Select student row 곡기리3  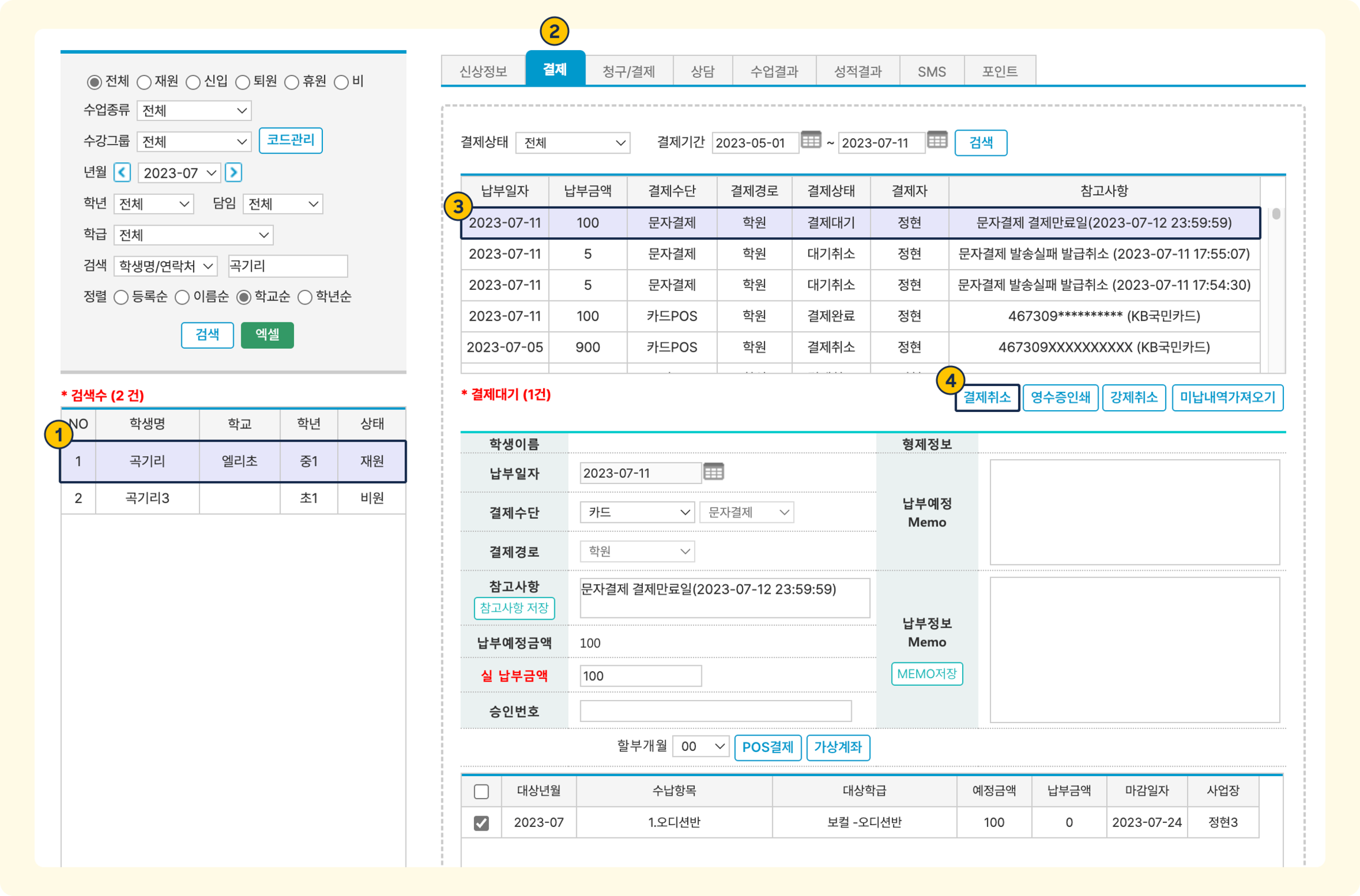[148, 498]
